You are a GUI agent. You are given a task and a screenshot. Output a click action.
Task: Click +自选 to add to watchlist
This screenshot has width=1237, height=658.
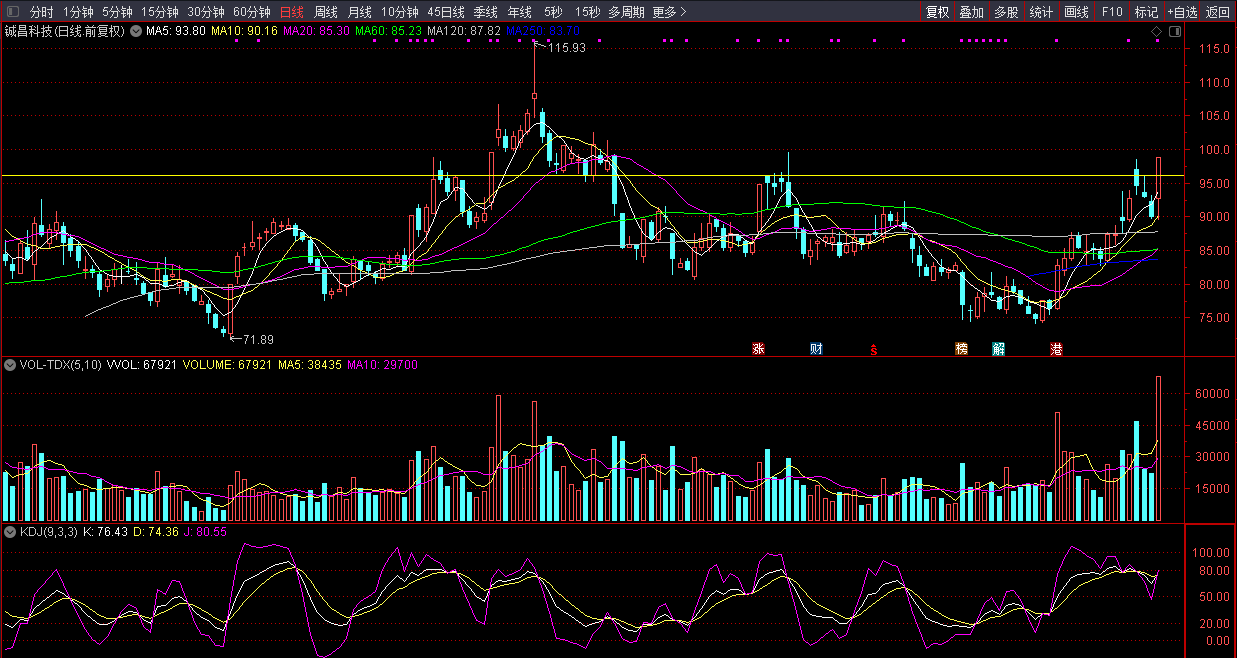(x=1181, y=12)
